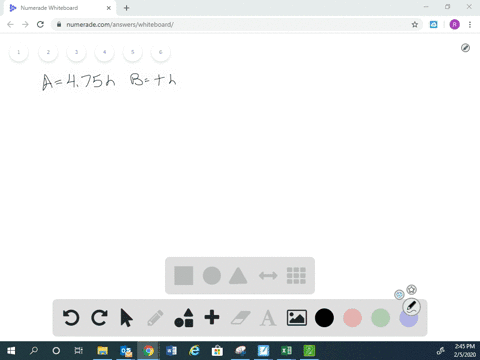Select the pointer selection tool
This screenshot has width=480, height=360.
(x=126, y=318)
